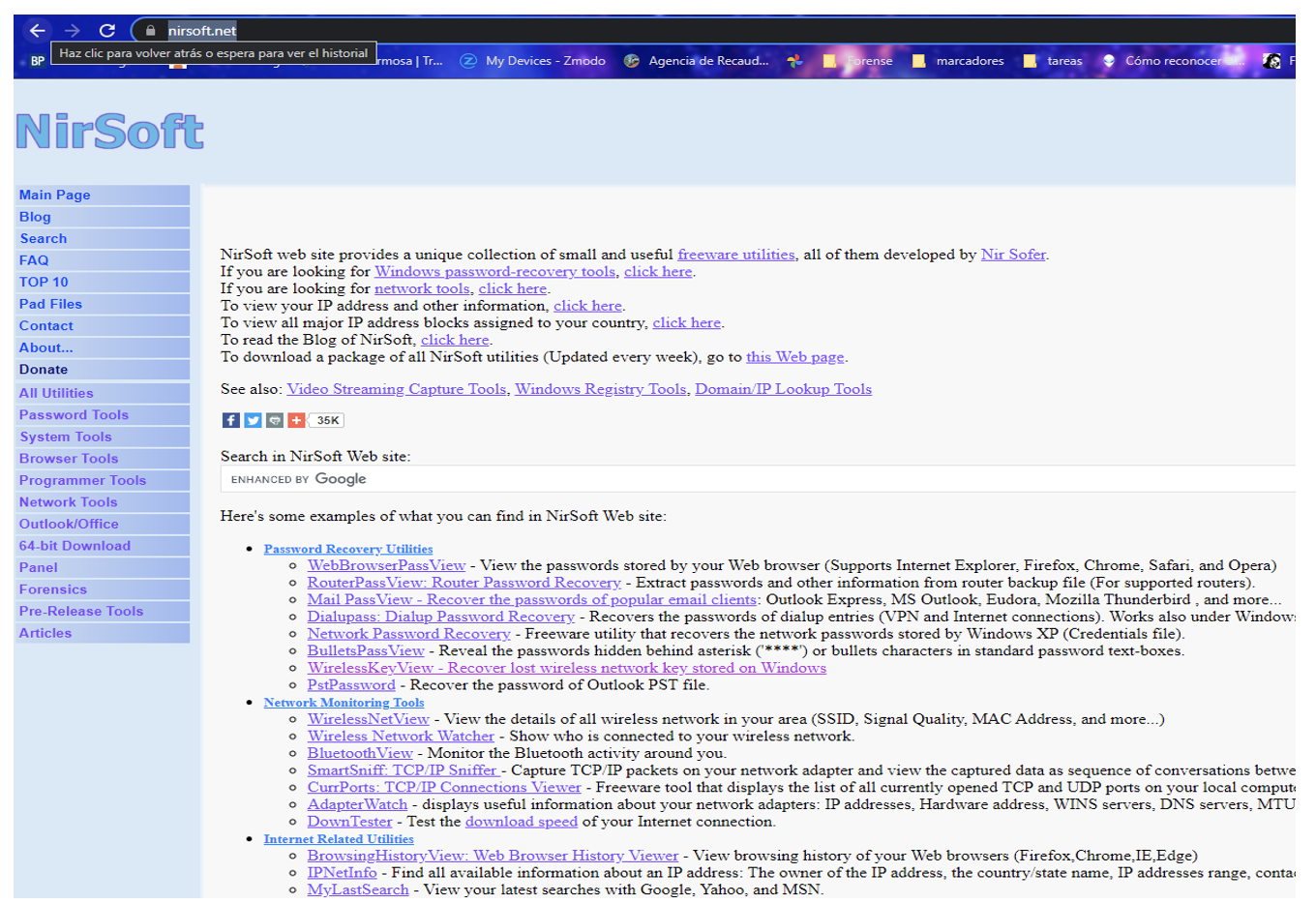Open the Password Recovery Utilities heading link
Image resolution: width=1316 pixels, height=904 pixels.
pos(348,549)
